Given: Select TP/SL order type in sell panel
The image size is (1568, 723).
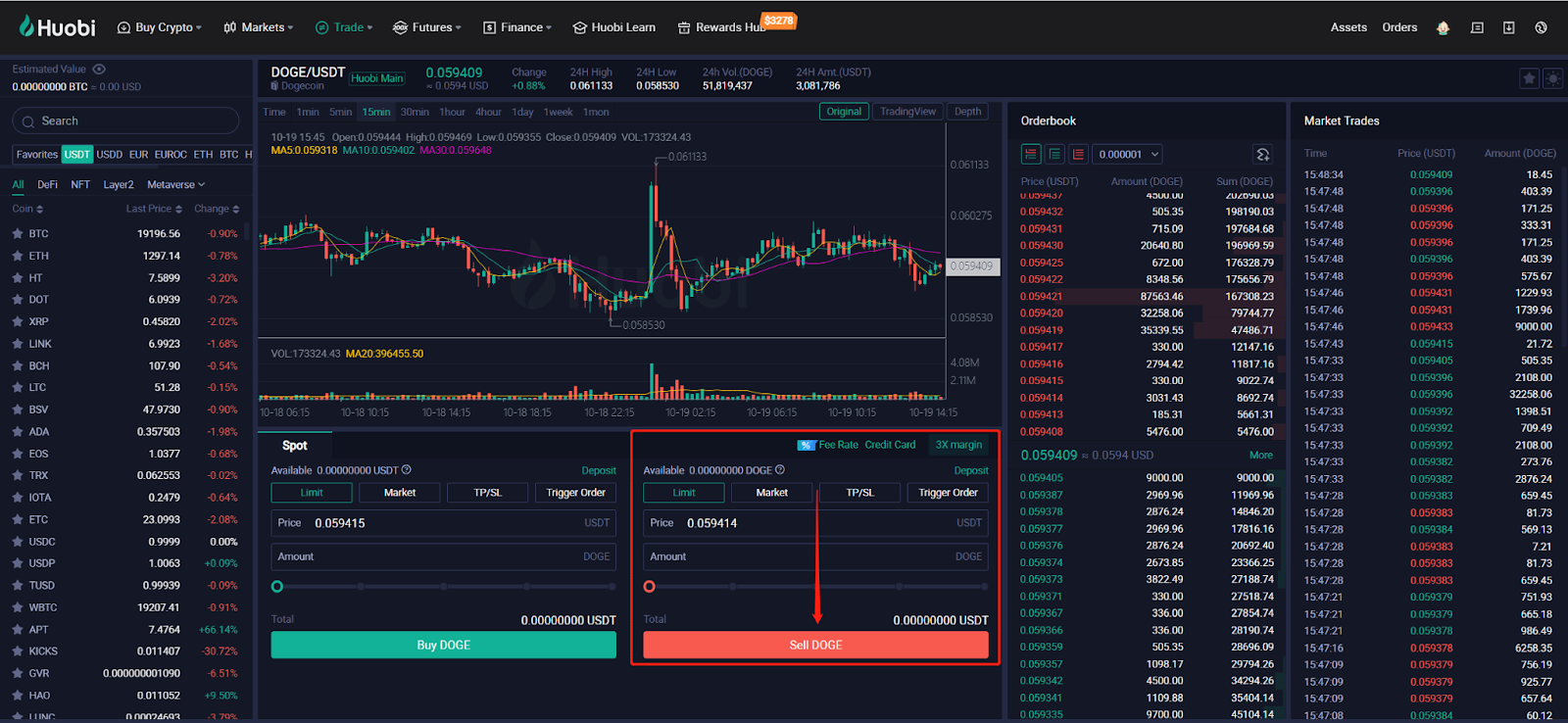Looking at the screenshot, I should click(860, 493).
